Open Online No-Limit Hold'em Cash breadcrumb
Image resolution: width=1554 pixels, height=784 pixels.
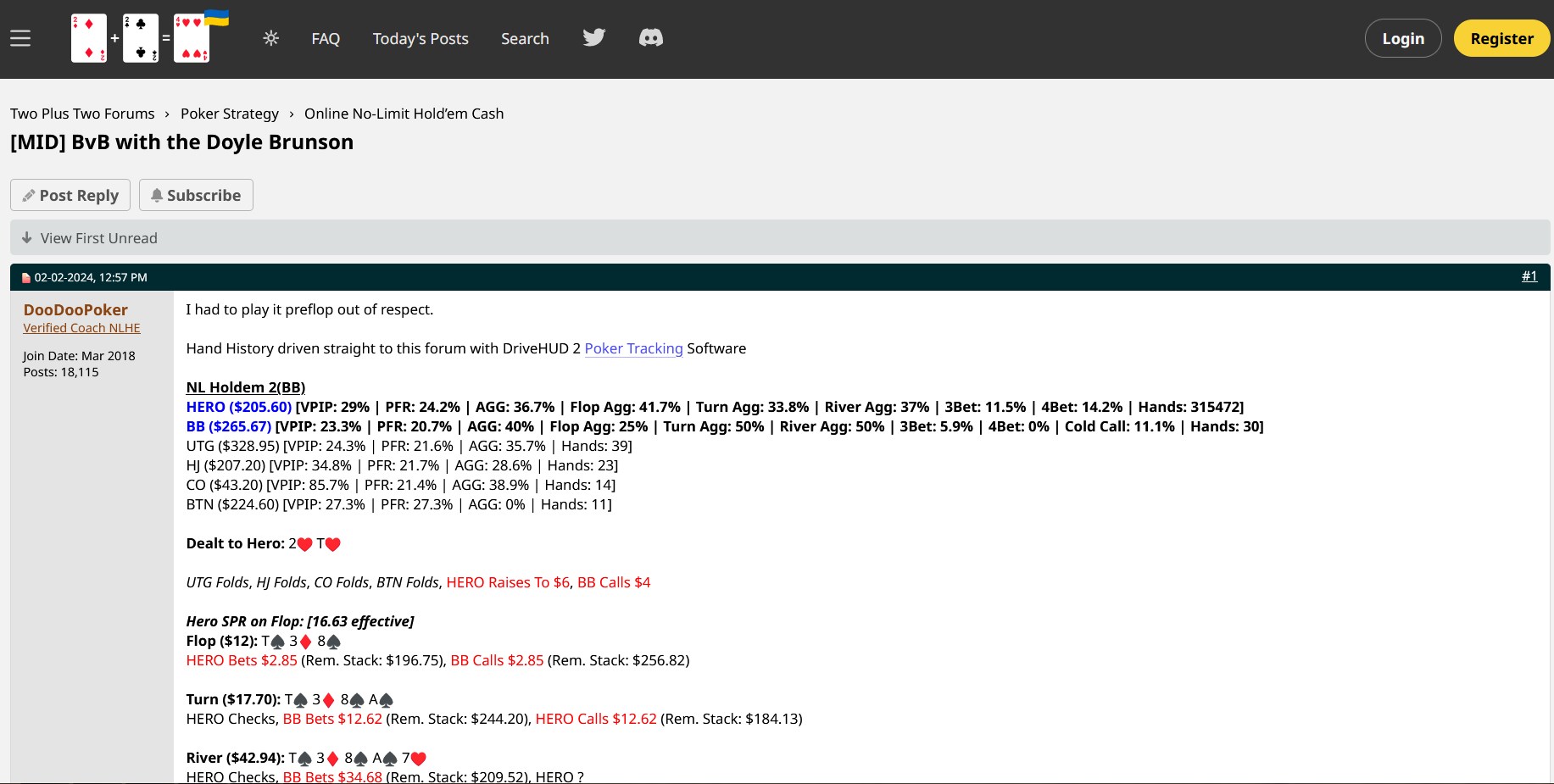(404, 114)
